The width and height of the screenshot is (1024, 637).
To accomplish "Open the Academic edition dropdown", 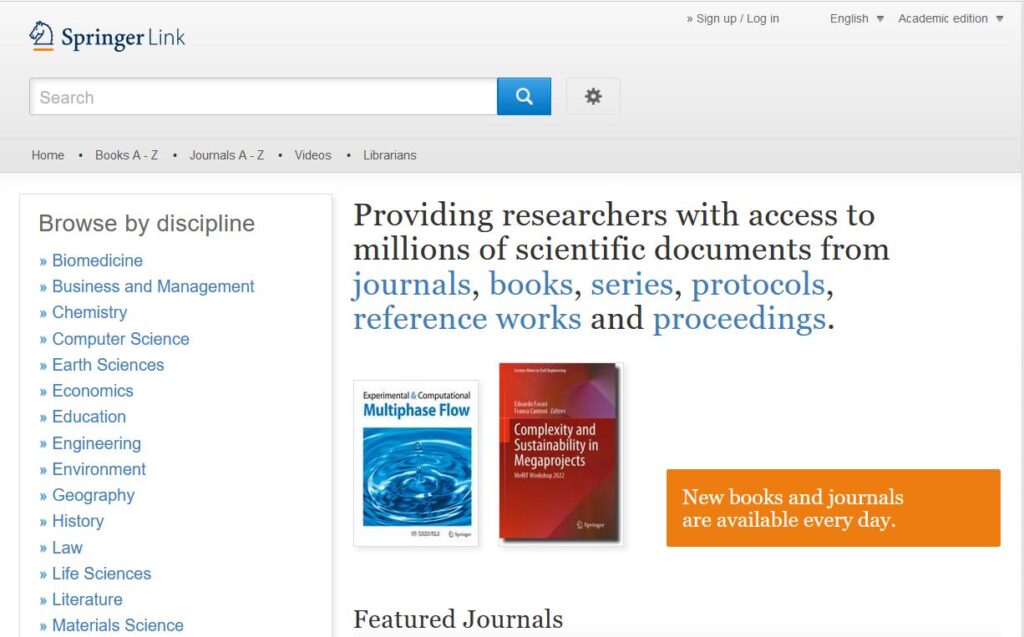I will coord(950,19).
